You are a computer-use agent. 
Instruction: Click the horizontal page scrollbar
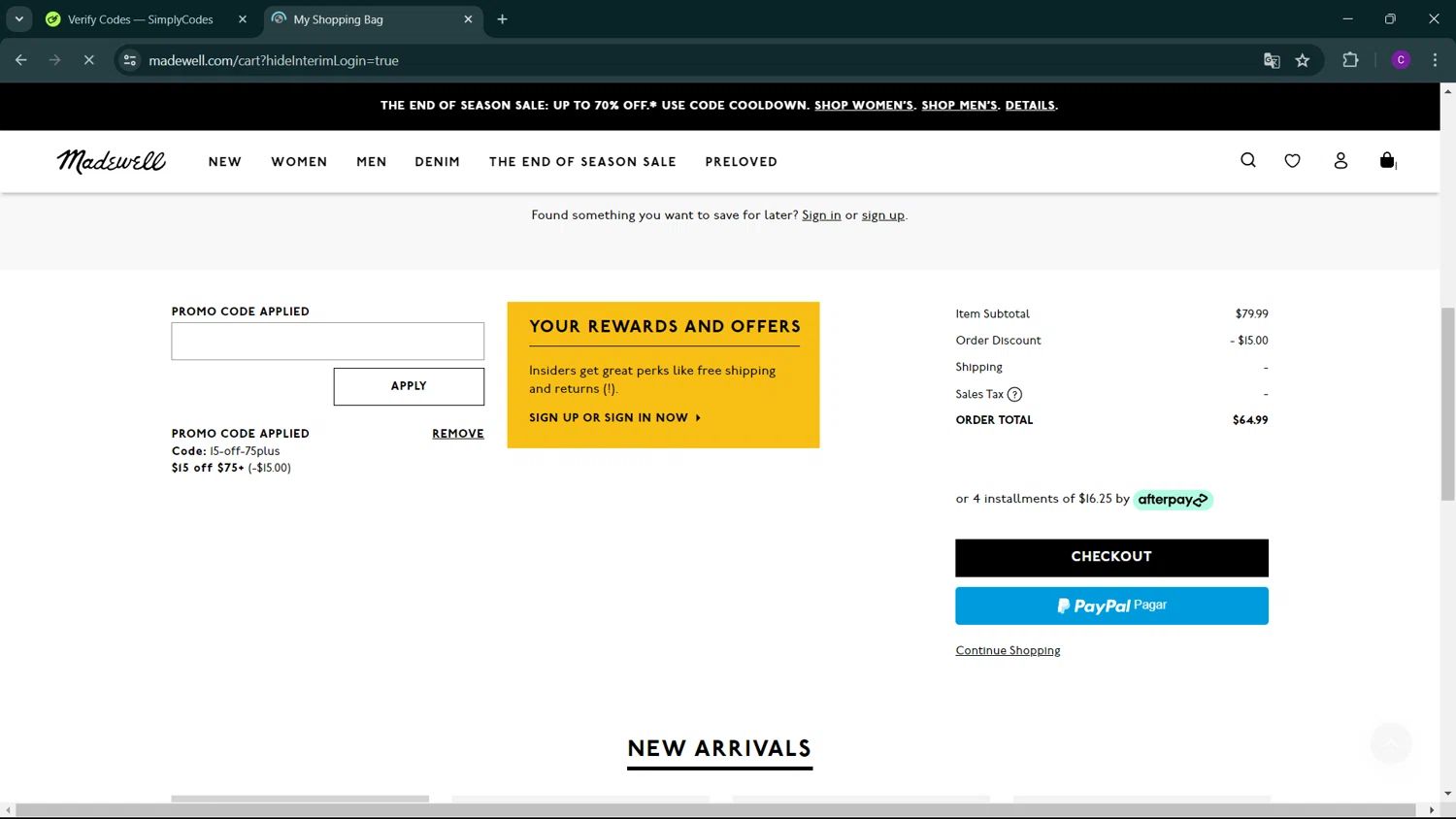[715, 810]
